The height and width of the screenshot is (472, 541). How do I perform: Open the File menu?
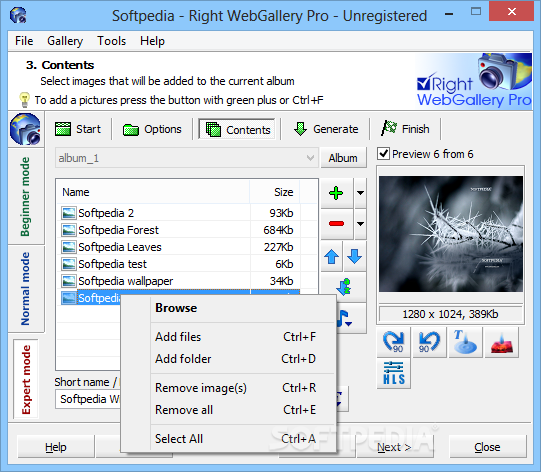(24, 41)
